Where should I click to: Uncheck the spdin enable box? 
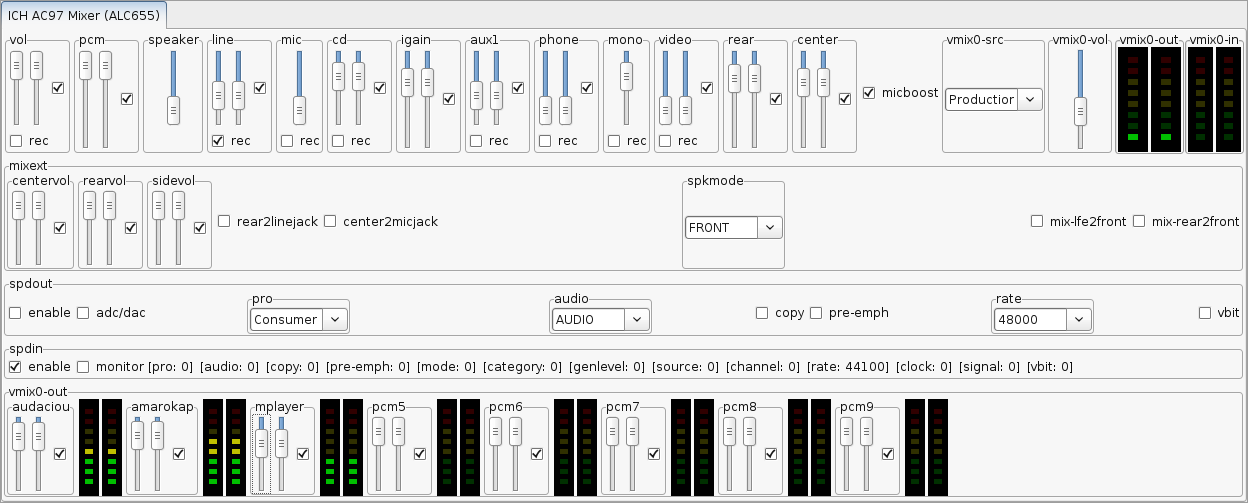16,367
